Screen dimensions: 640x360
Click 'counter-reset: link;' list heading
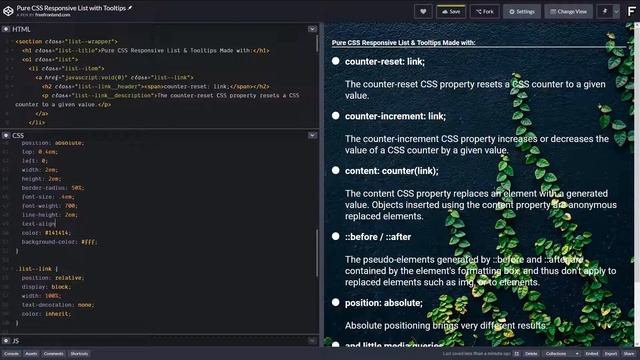(384, 62)
